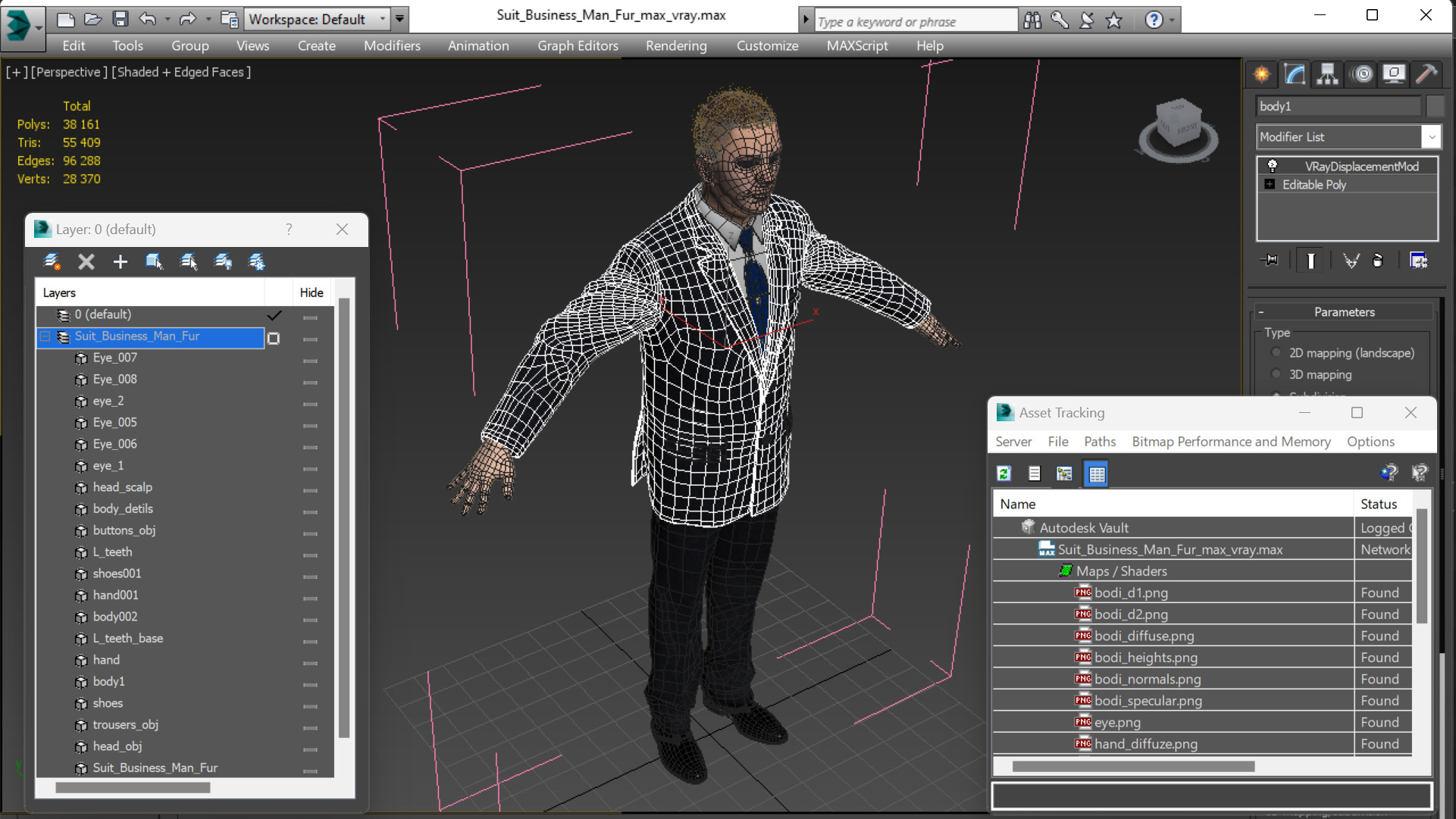
Task: Click the help question mark in Layer dialog
Action: click(289, 229)
